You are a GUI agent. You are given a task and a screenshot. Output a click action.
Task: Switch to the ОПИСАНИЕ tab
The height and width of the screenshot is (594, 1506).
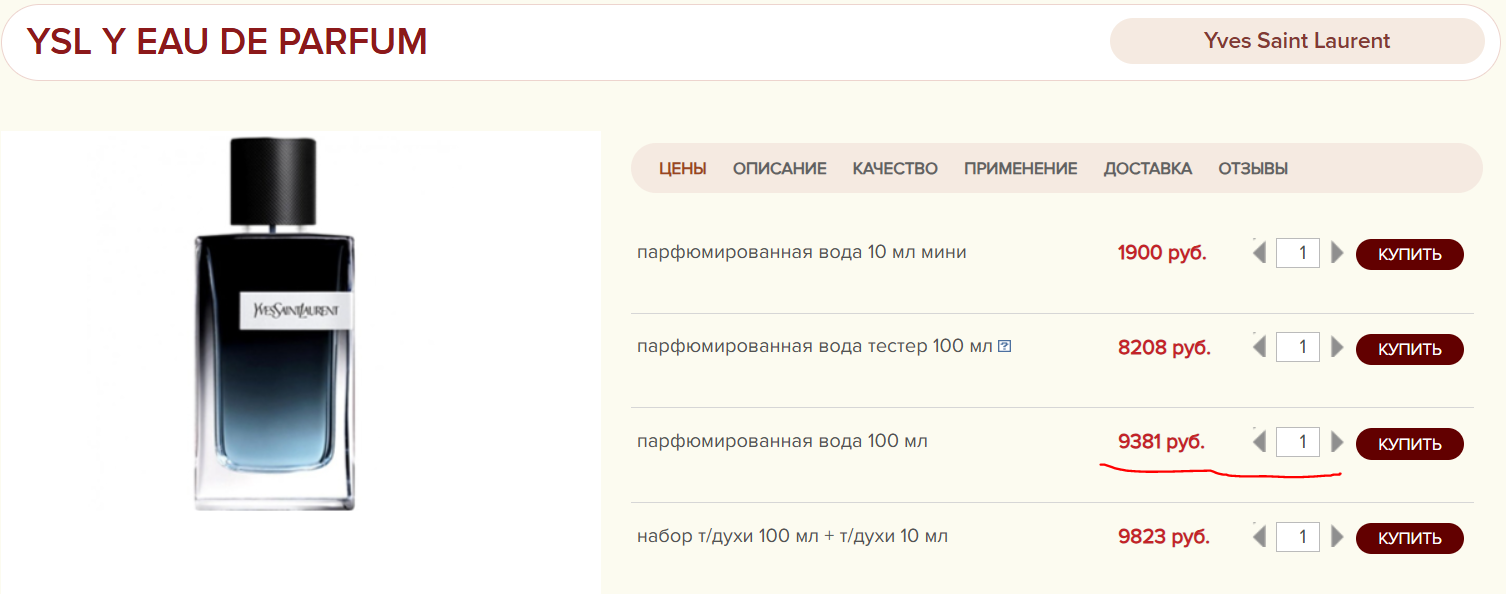[780, 169]
